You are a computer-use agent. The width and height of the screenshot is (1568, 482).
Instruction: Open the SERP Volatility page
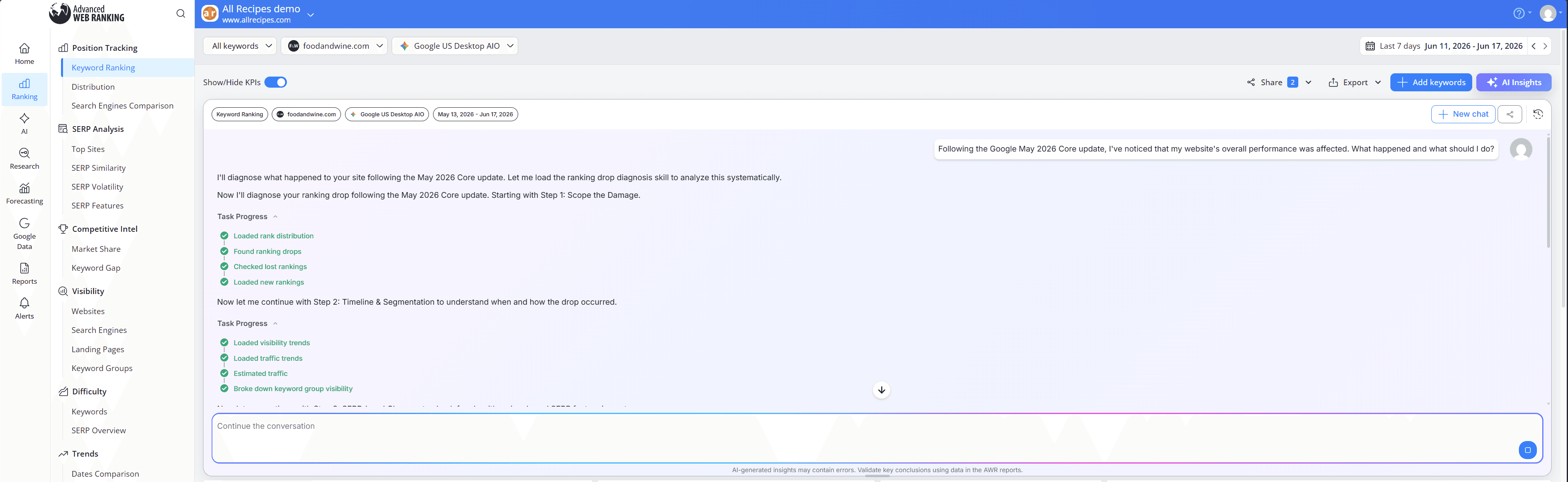tap(97, 186)
